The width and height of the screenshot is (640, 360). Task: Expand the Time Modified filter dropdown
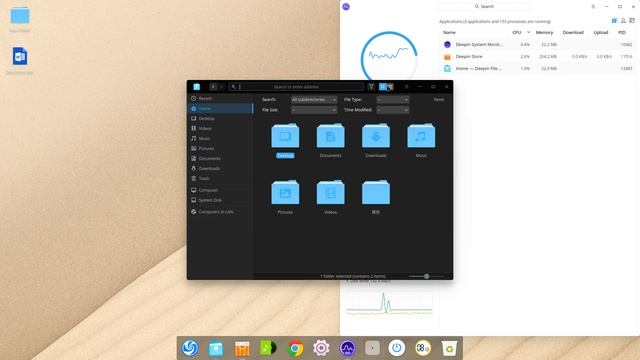(x=393, y=110)
